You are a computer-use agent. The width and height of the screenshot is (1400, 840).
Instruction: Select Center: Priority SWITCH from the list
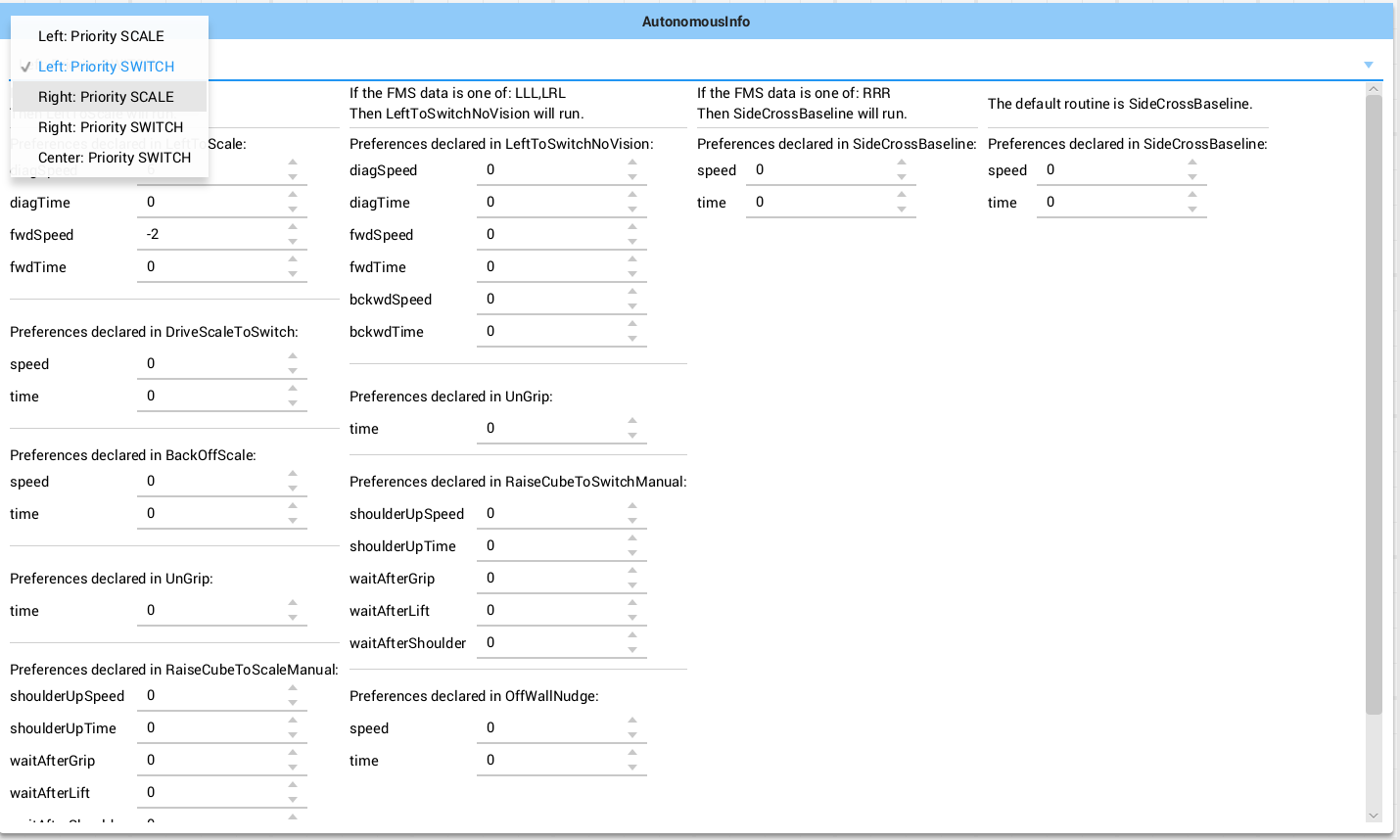coord(114,158)
